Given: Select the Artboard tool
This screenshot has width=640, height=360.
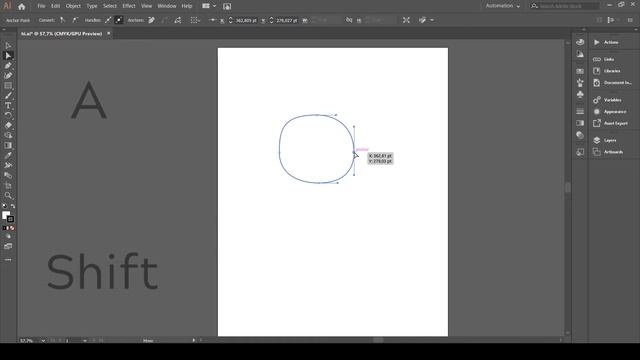Looking at the screenshot, I should pyautogui.click(x=8, y=185).
